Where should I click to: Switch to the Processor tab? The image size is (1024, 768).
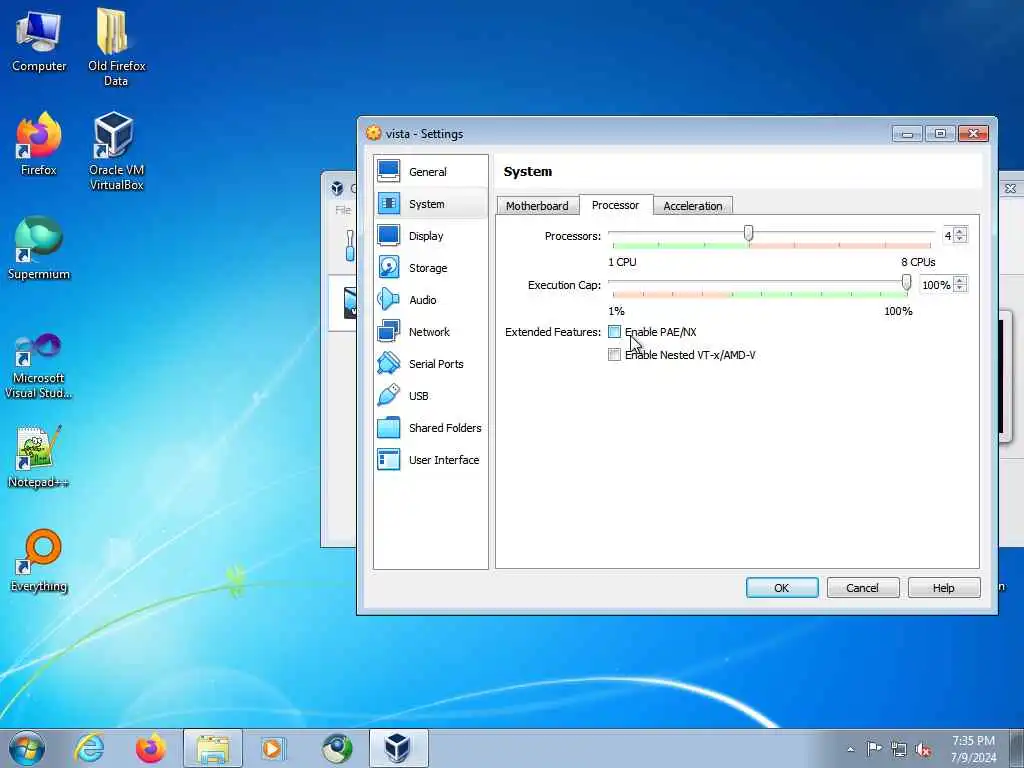point(616,205)
